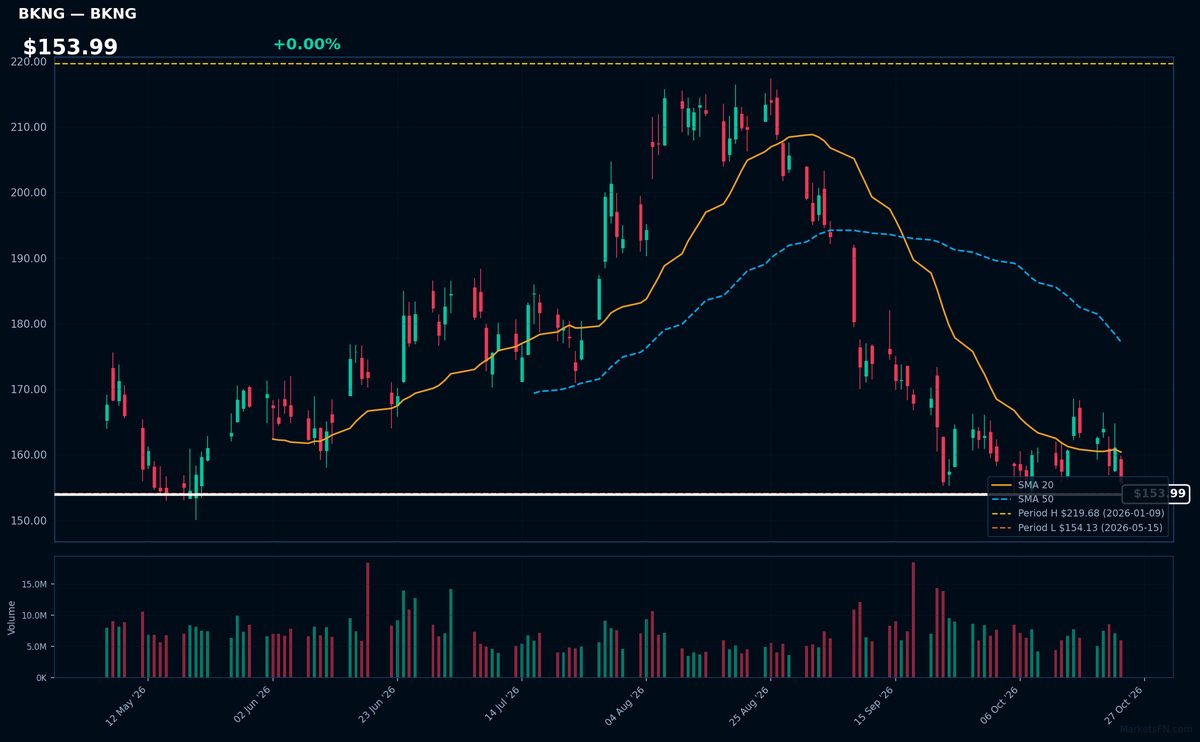Click the 200.00 price axis label
The width and height of the screenshot is (1200, 742).
click(28, 193)
